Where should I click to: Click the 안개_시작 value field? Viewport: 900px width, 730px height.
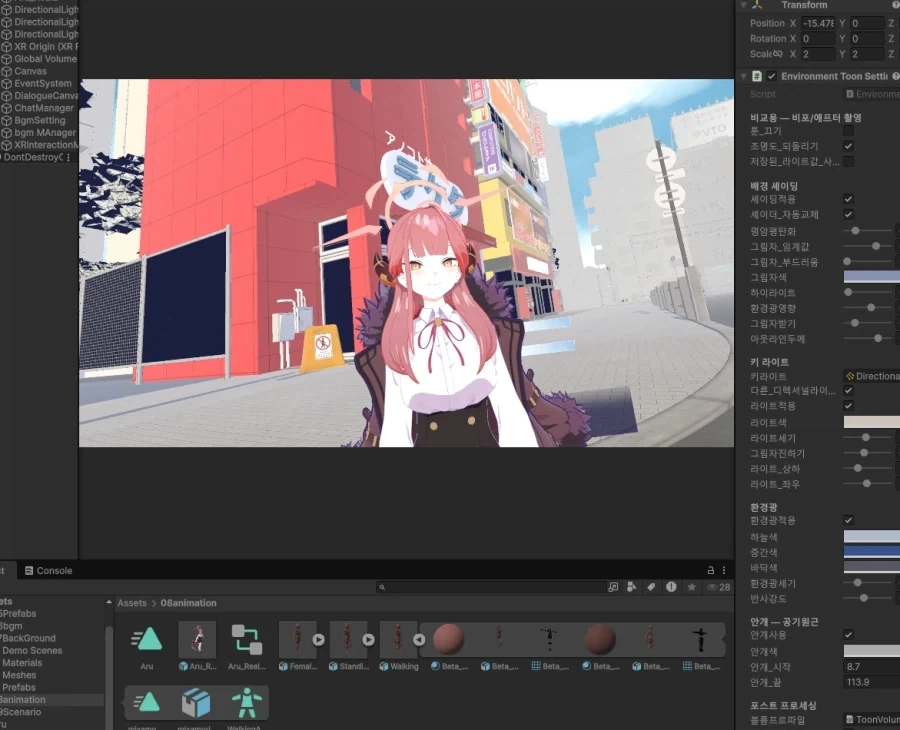click(872, 667)
